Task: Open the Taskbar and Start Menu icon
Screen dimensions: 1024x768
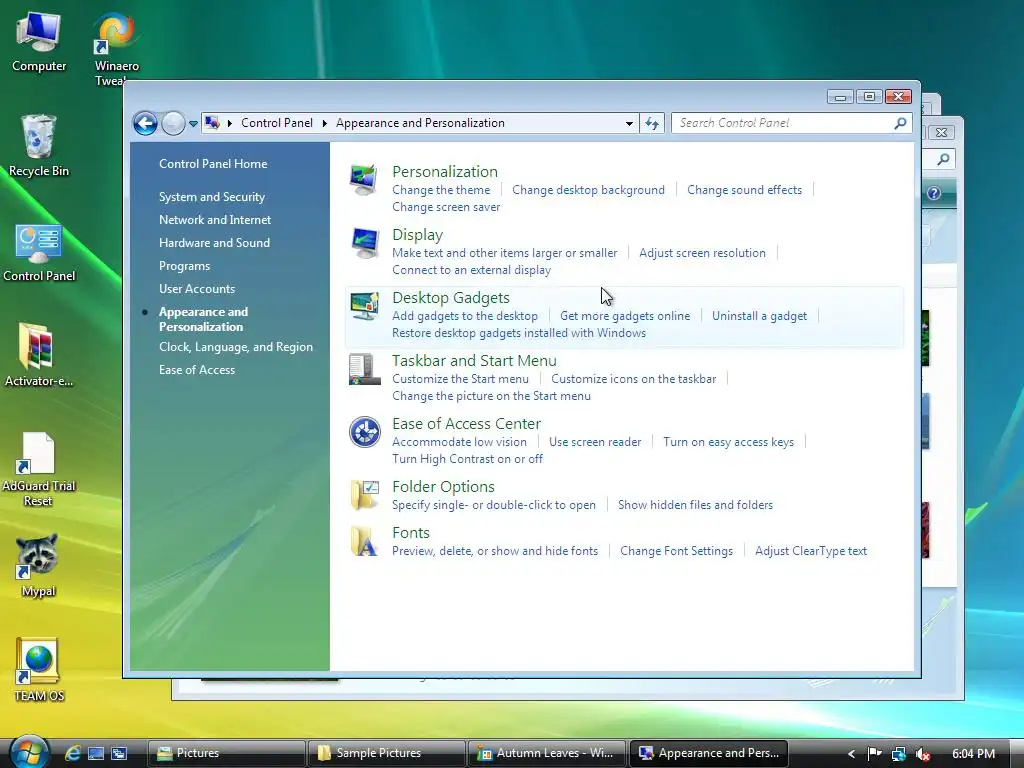Action: click(364, 369)
